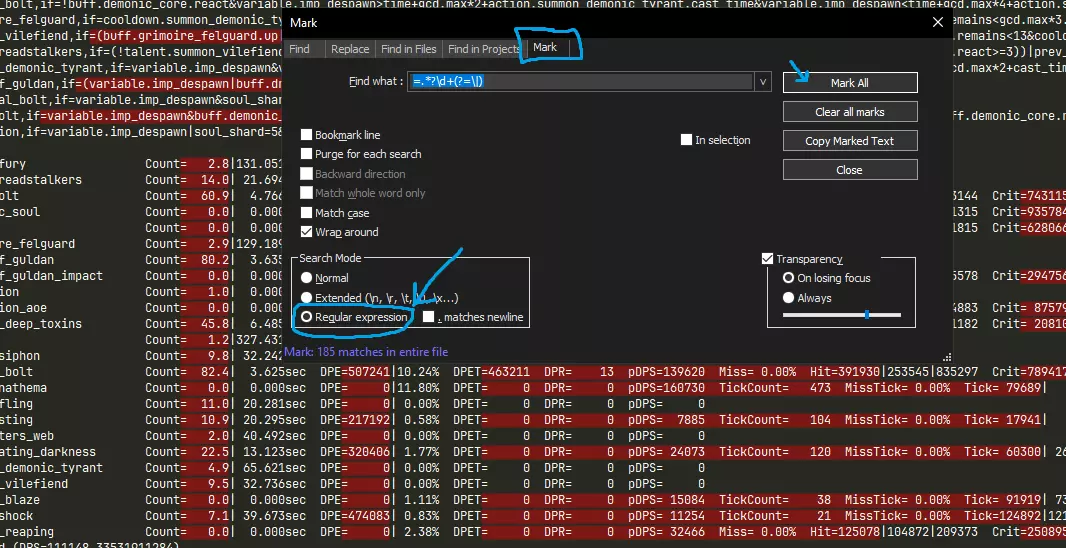Click the 'Mark: 185 matches in entire file' status
1066x548 pixels.
[366, 352]
